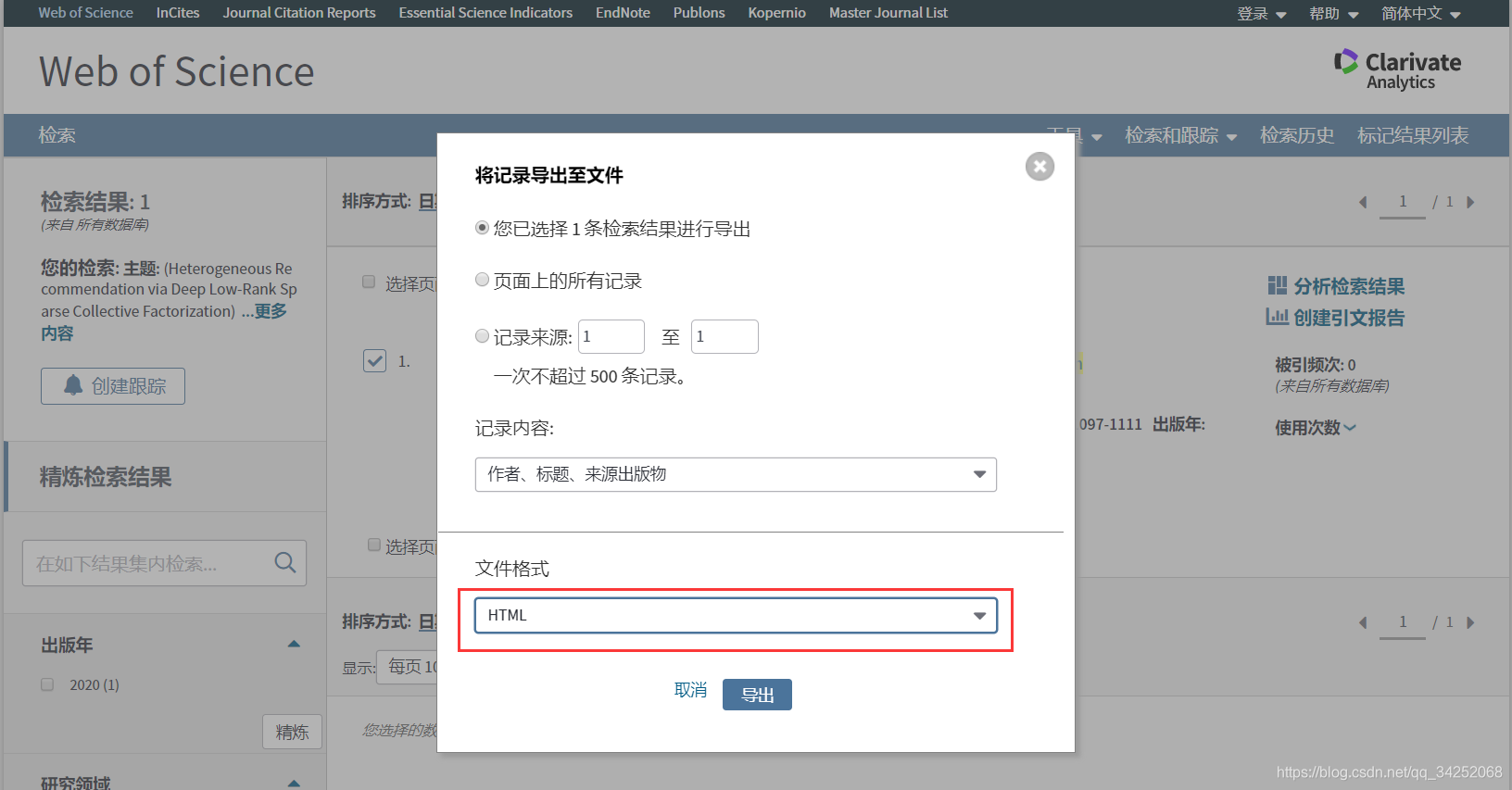This screenshot has height=790, width=1512.
Task: Open the 帮助 dropdown menu
Action: (x=1334, y=13)
